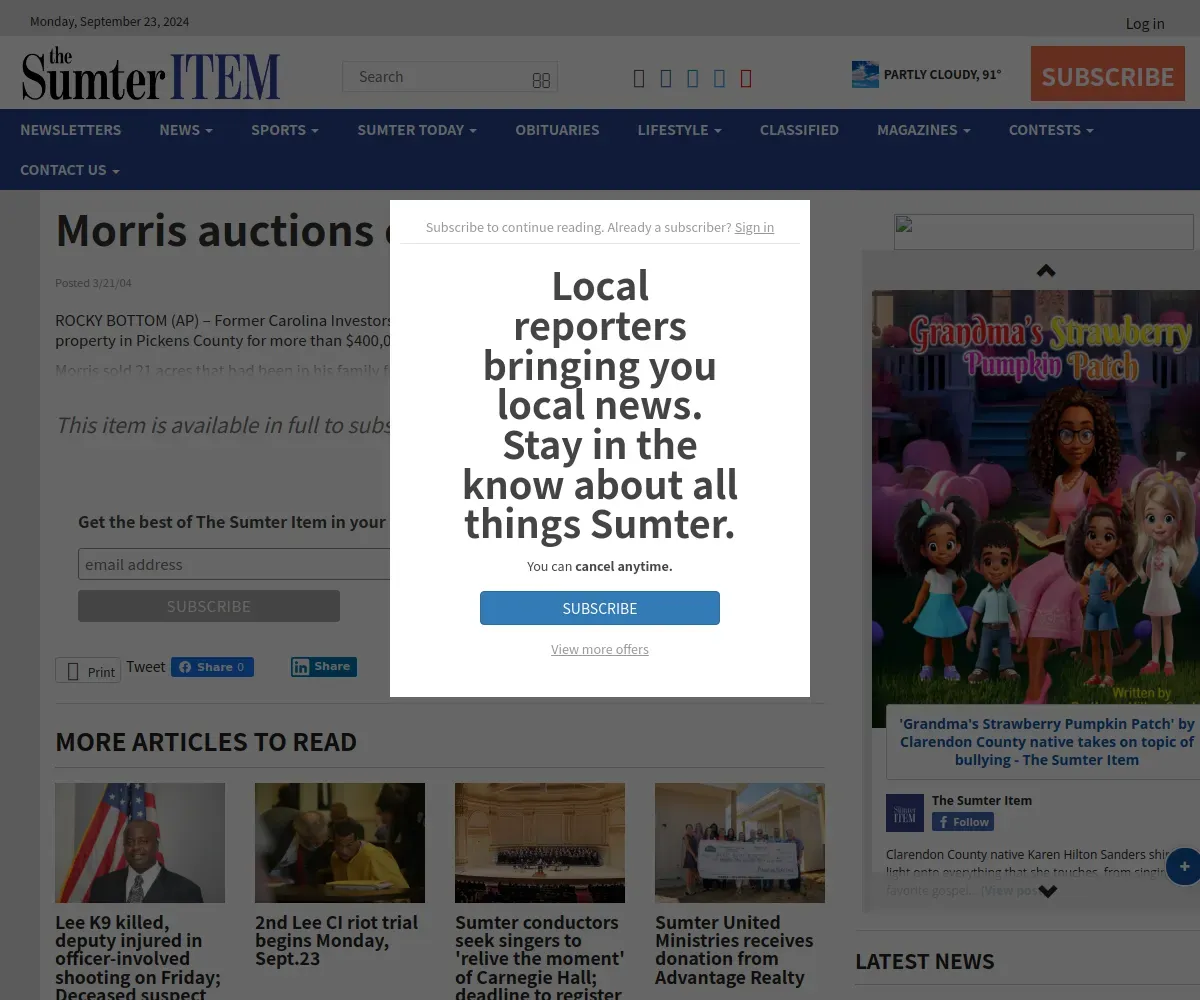Image resolution: width=1200 pixels, height=1000 pixels.
Task: Open '2nd Lee CI riot trial' headline
Action: pyautogui.click(x=336, y=940)
